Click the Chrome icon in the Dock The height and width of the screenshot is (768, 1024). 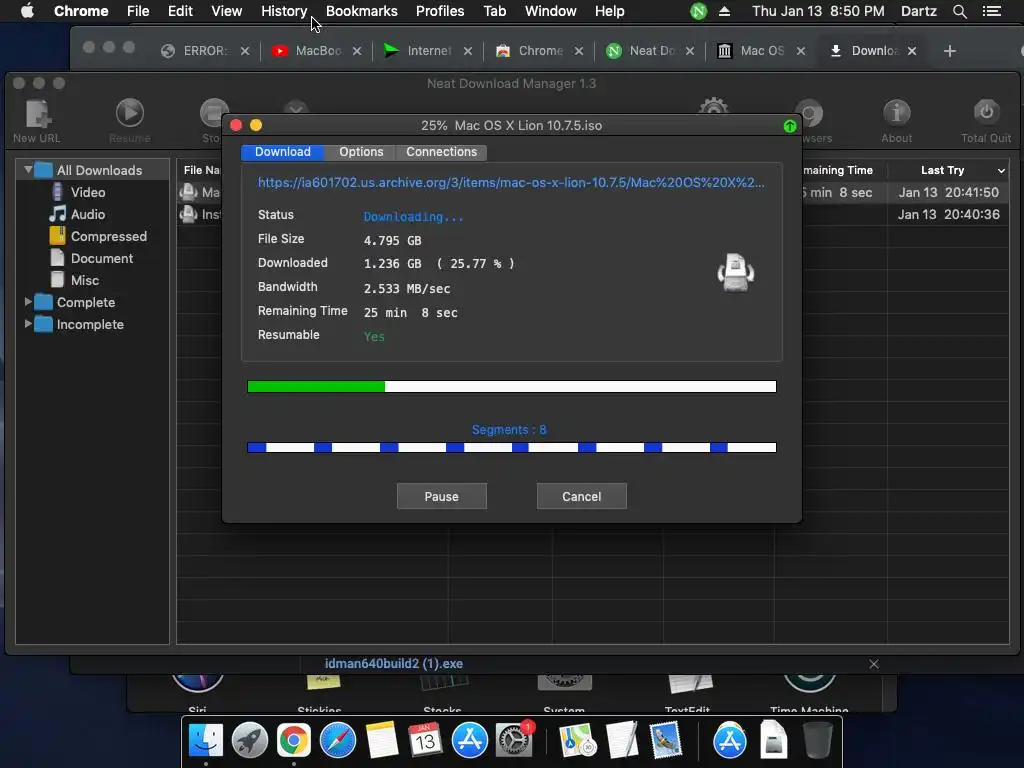293,741
